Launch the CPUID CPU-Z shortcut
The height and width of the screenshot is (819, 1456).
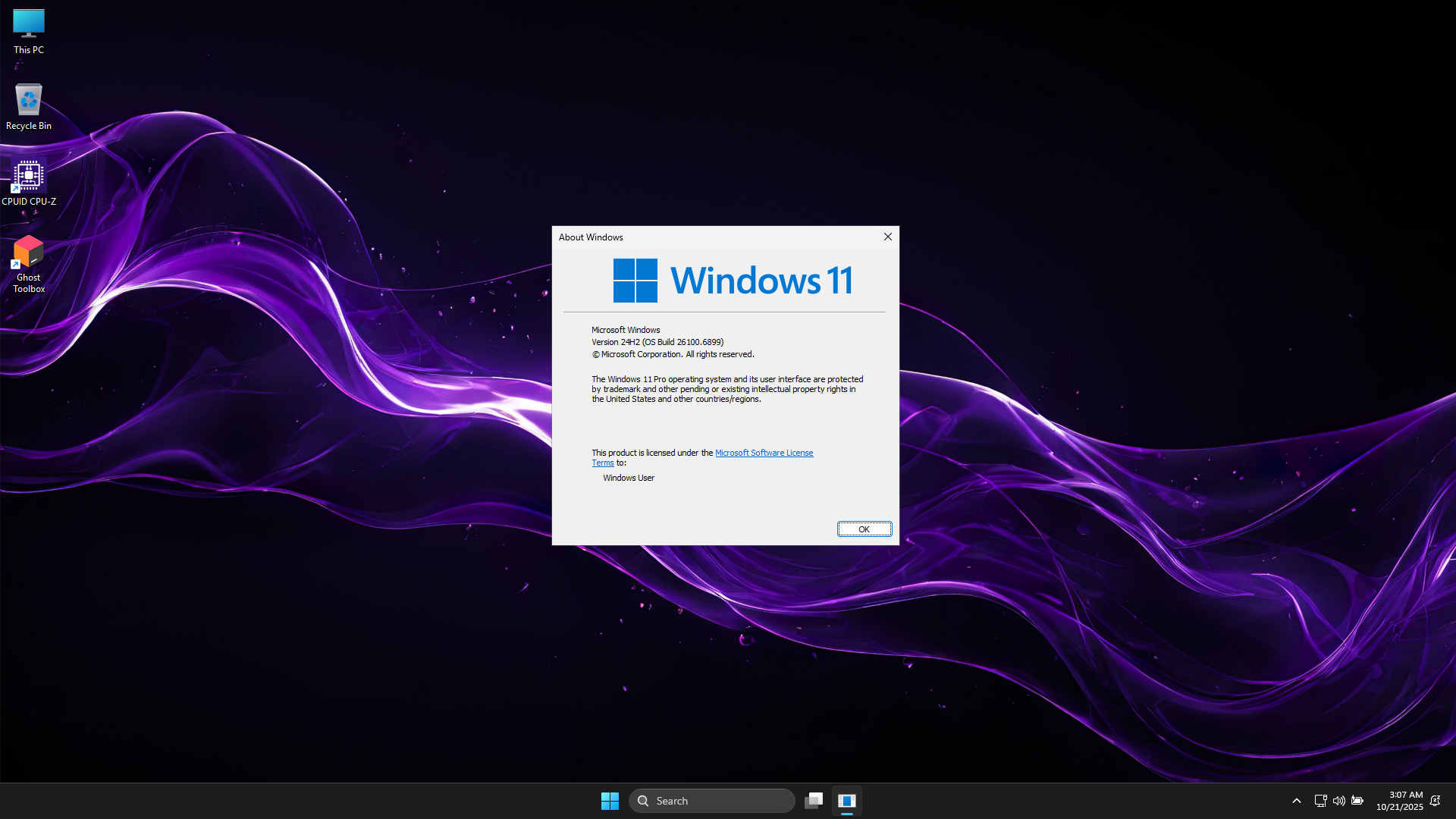point(29,182)
